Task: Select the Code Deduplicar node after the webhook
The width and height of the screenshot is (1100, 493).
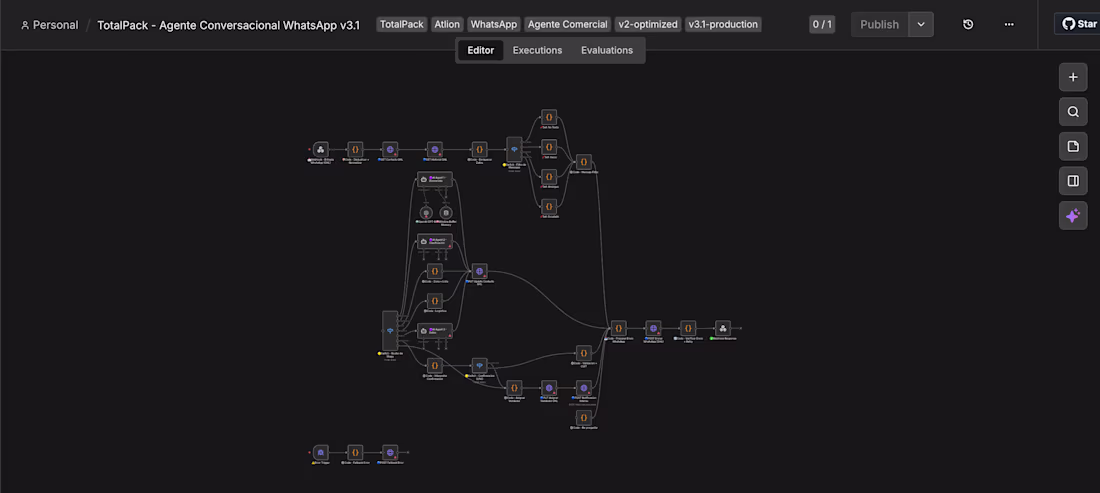Action: (x=356, y=149)
